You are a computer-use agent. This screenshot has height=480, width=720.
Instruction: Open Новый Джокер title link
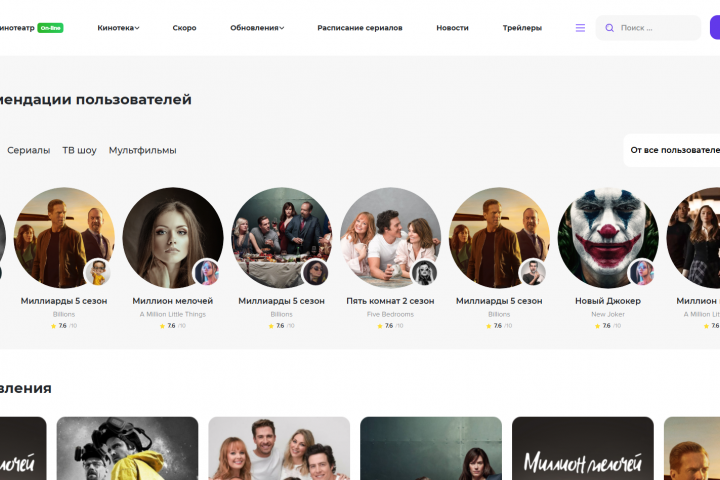point(608,301)
